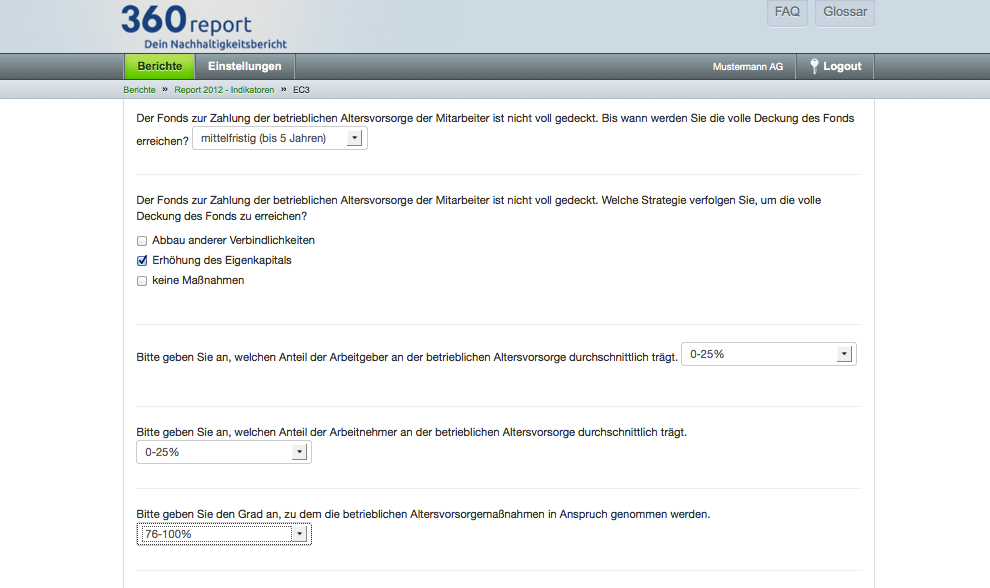The height and width of the screenshot is (588, 990).
Task: Switch to the Einstellungen tab
Action: point(244,66)
